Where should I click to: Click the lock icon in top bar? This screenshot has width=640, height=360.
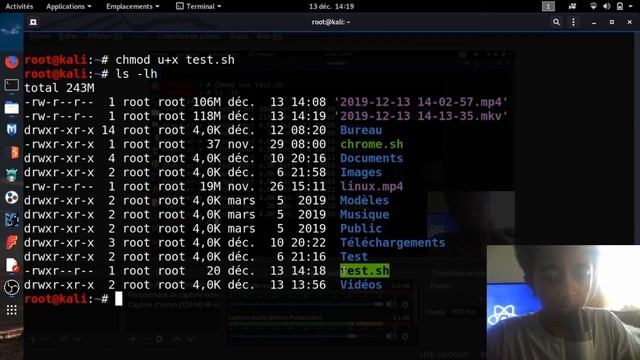[620, 6]
